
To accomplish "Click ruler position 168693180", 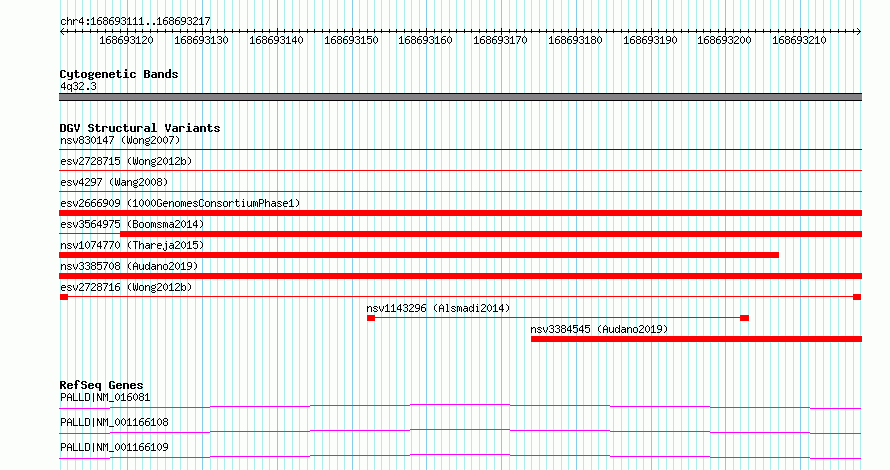I will point(575,40).
